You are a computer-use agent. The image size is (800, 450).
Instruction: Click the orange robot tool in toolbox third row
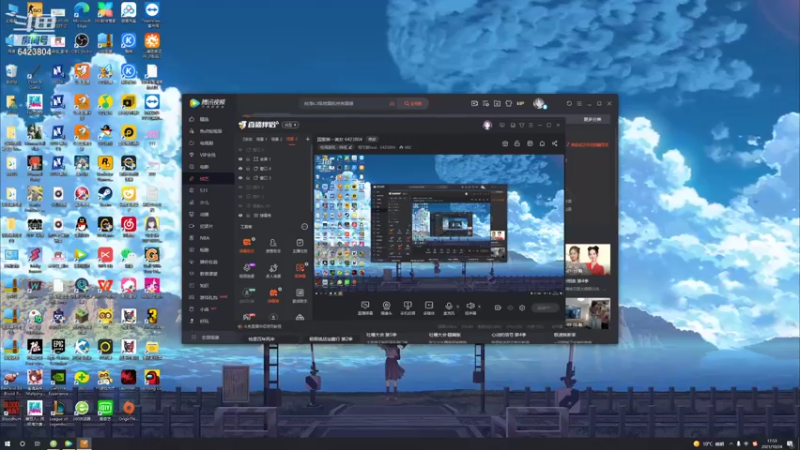click(273, 295)
